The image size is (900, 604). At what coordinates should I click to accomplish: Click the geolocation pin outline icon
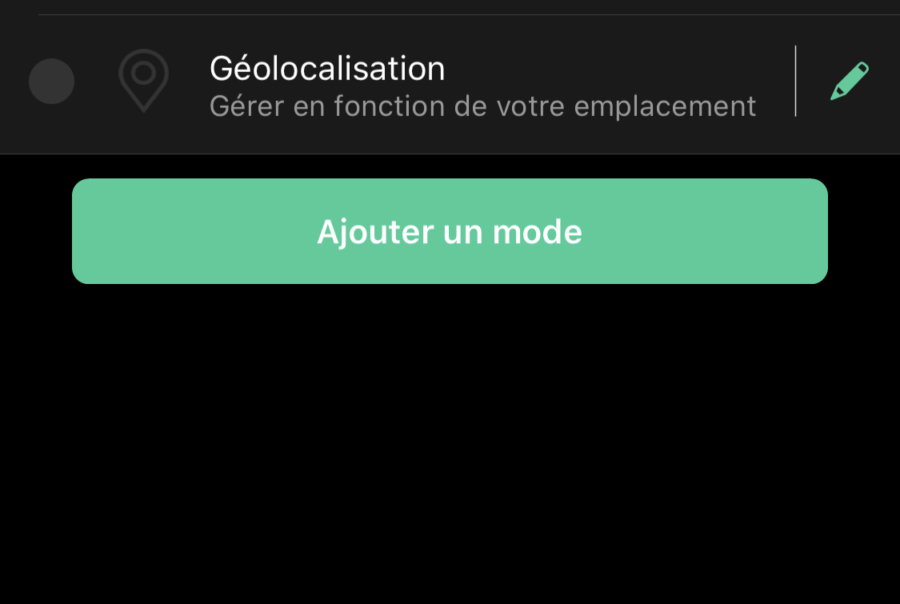pos(143,80)
